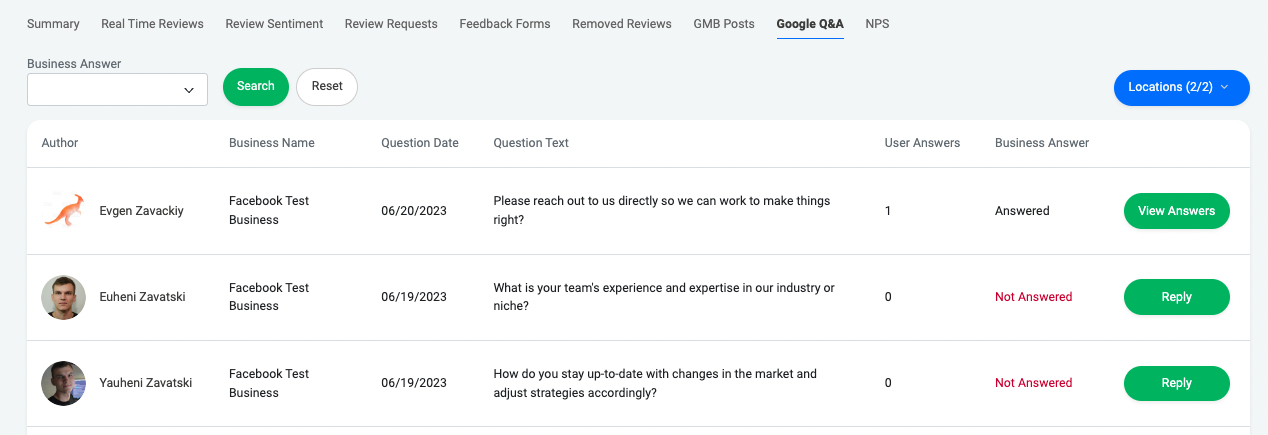Switch to Removed Reviews tab
The image size is (1268, 435).
(x=622, y=24)
